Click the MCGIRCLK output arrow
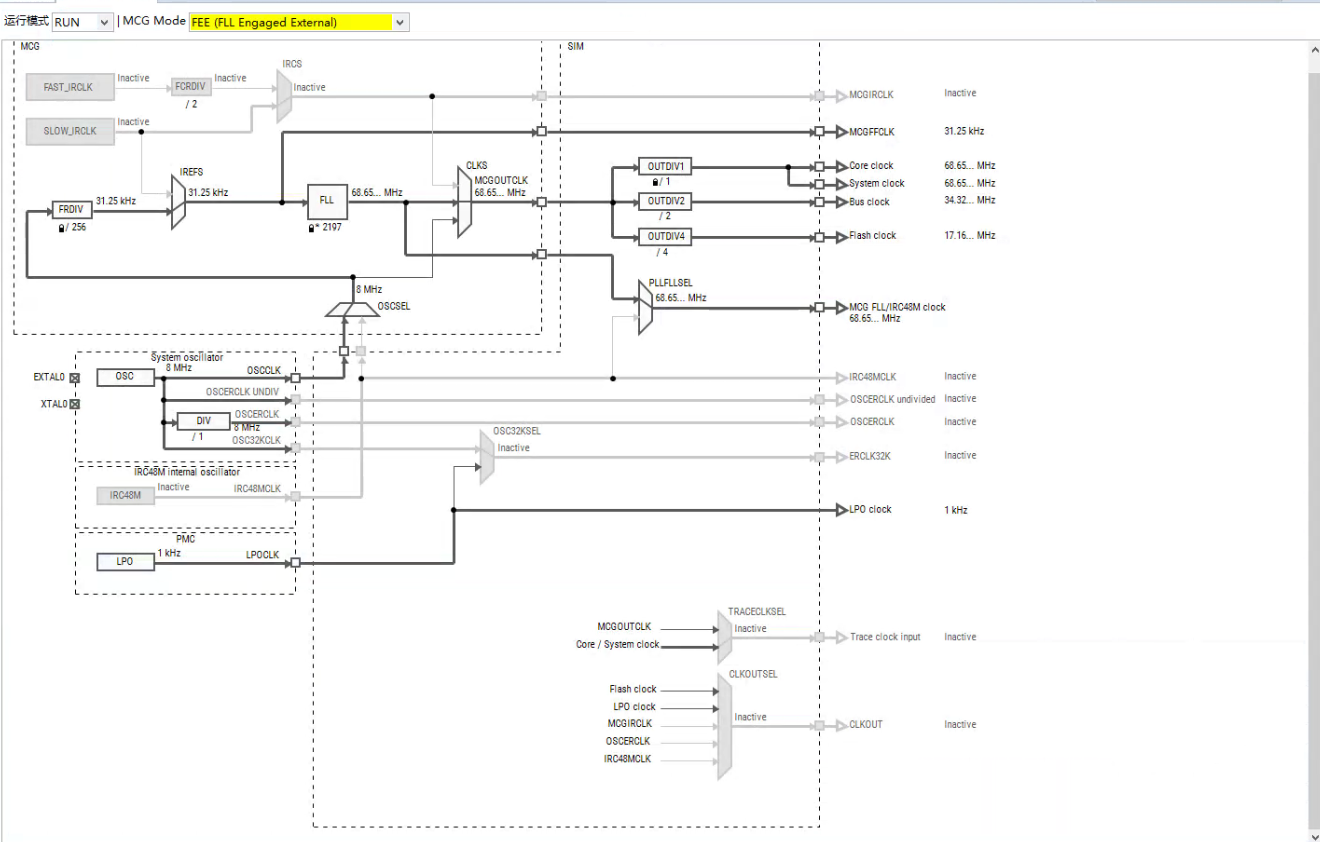Viewport: 1320px width, 842px height. (x=841, y=96)
